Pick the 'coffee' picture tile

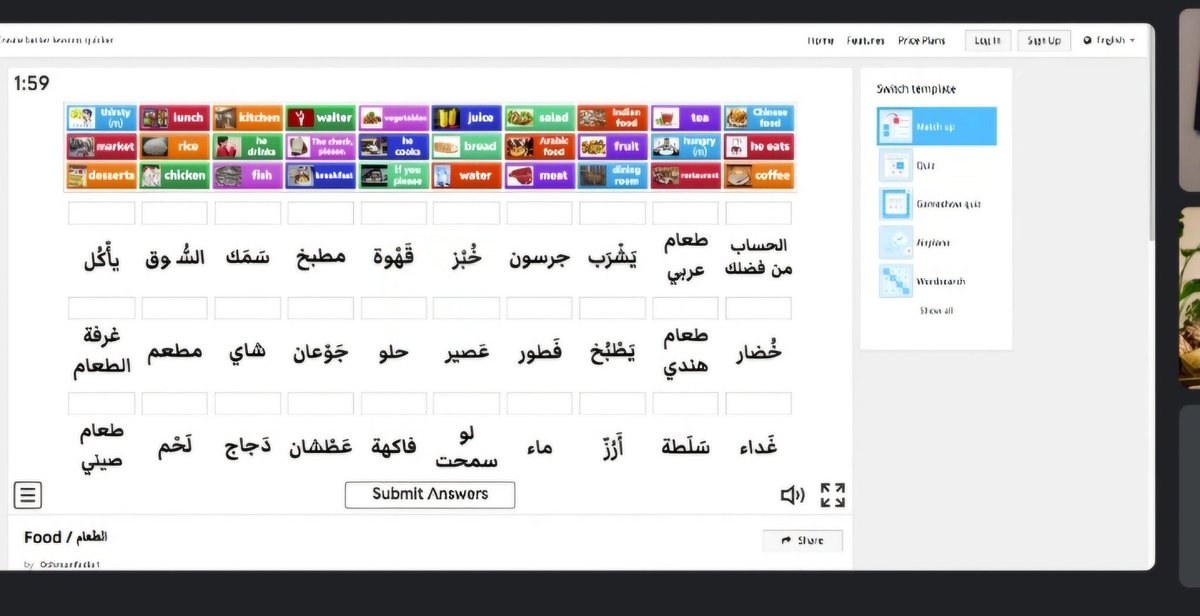point(759,175)
